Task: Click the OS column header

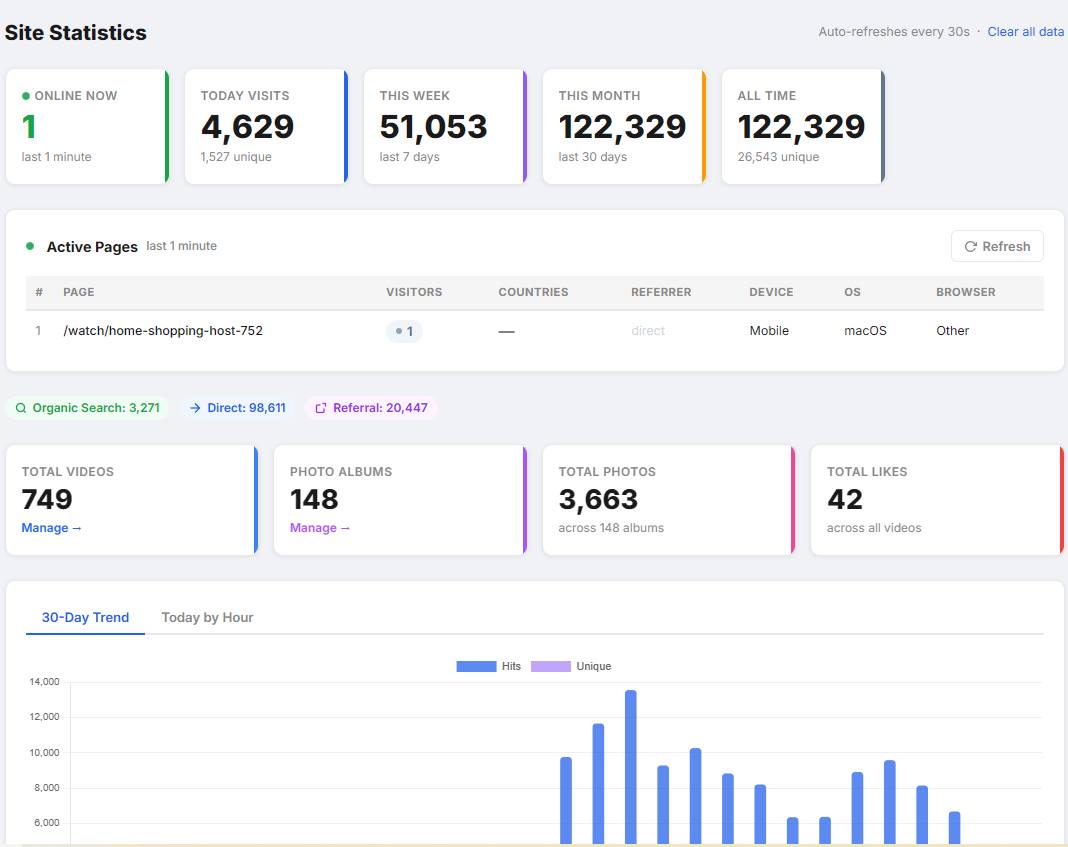Action: (x=852, y=292)
